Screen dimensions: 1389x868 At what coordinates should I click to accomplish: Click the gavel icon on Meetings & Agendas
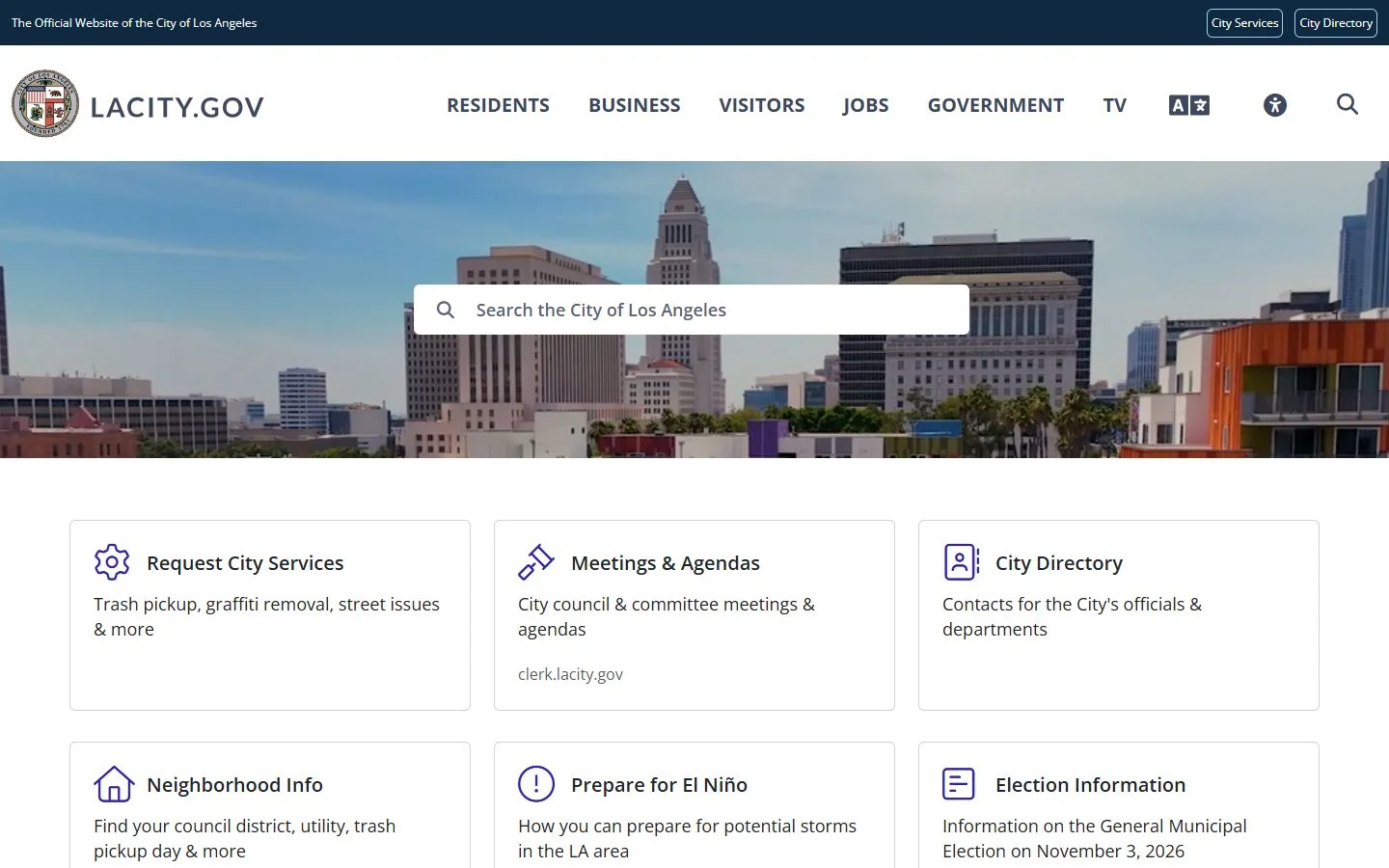click(536, 562)
